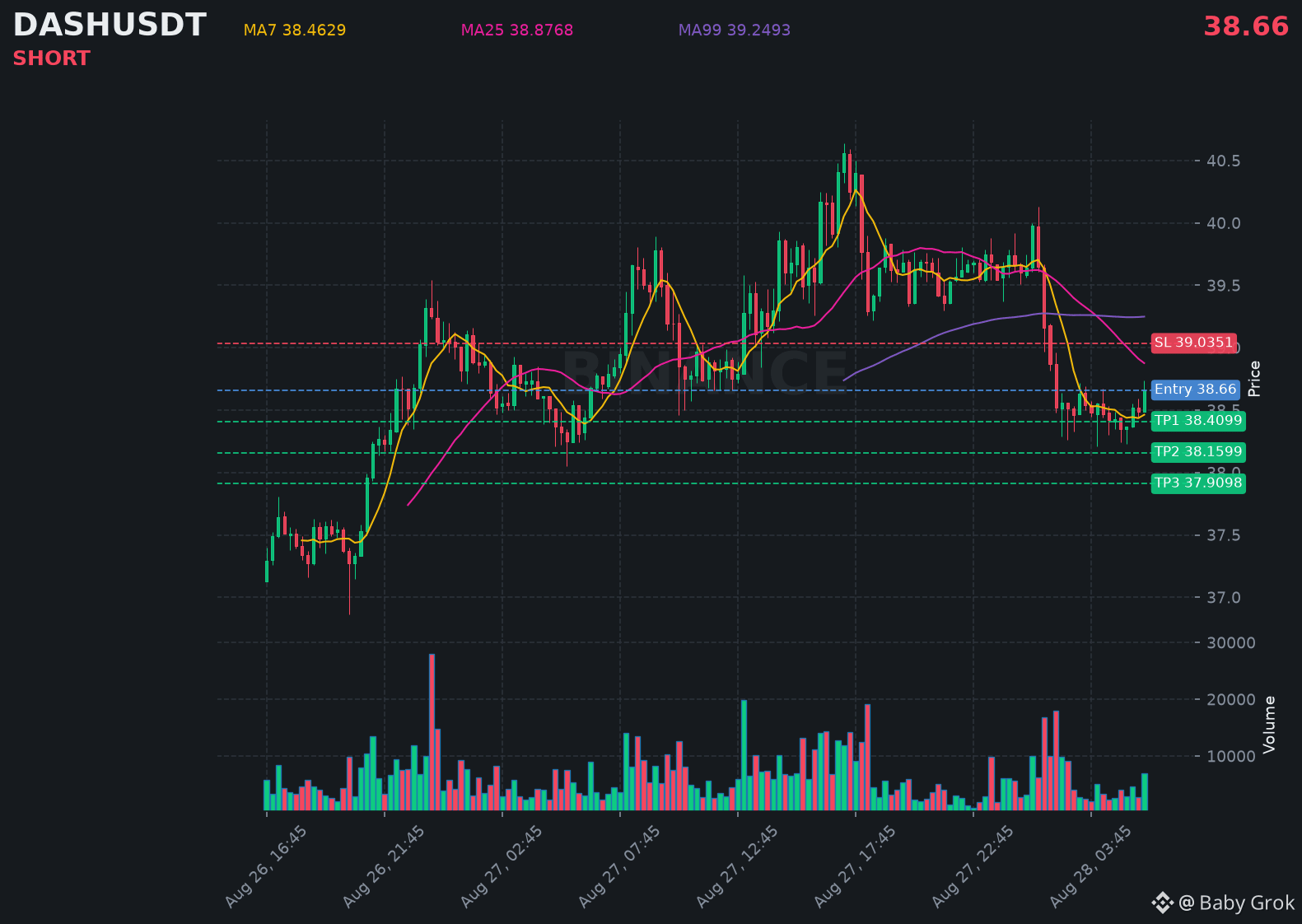Select the Entry 38.66 label
The width and height of the screenshot is (1302, 924).
tap(1196, 390)
